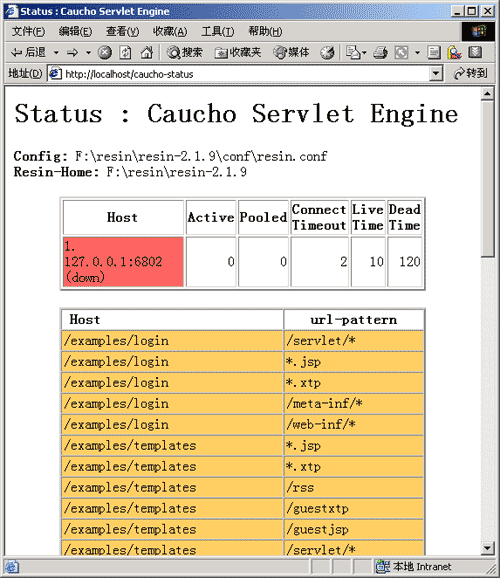Click the Windows logo throbber
This screenshot has height=578, width=500.
tap(479, 31)
